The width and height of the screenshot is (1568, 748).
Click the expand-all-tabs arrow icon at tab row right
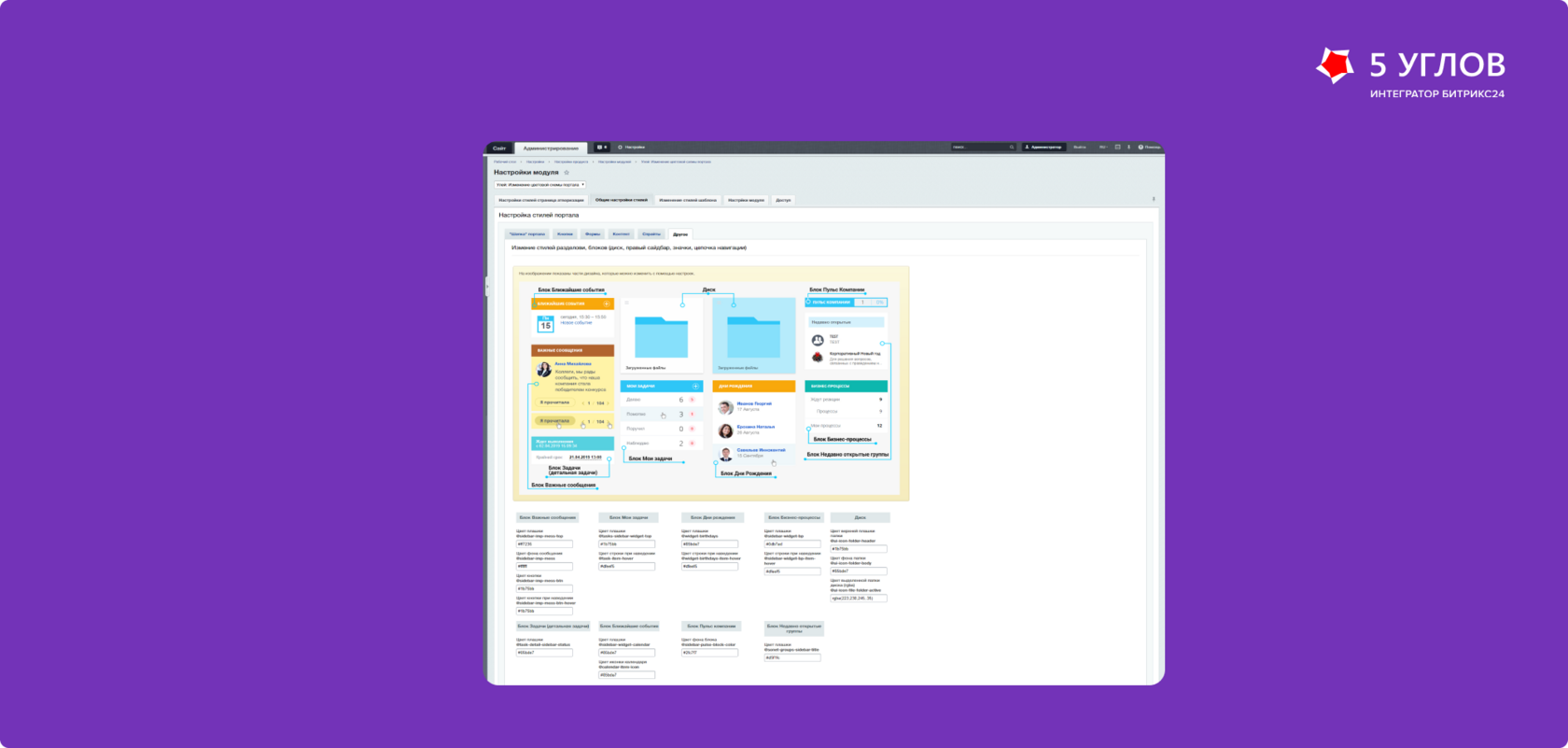pos(1154,199)
